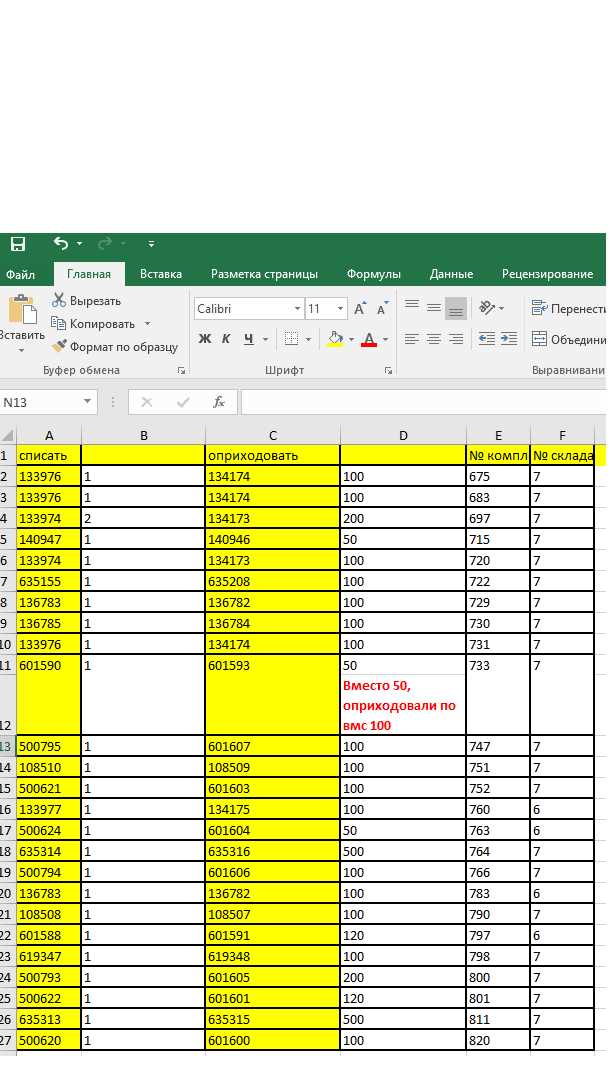The width and height of the screenshot is (612, 1068).
Task: Open the Файл tab
Action: 20,274
